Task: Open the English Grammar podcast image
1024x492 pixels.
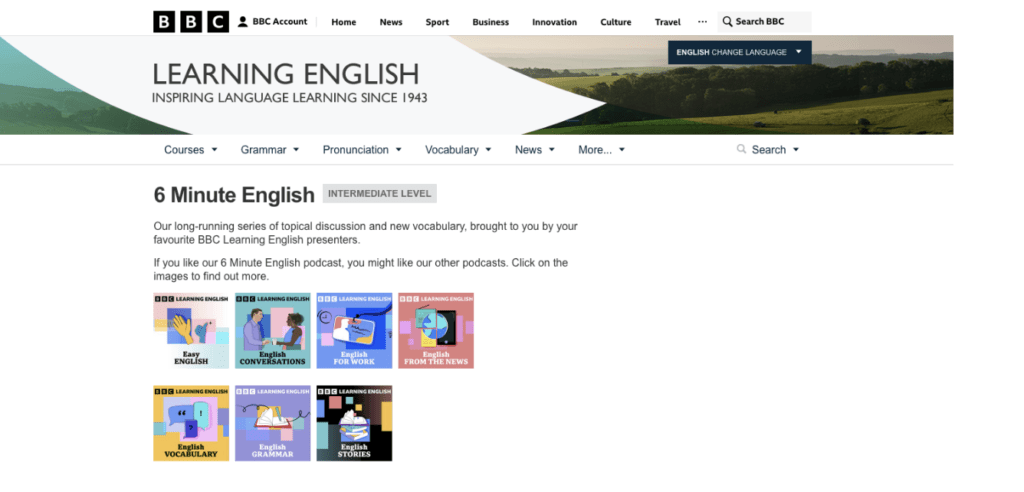Action: click(273, 423)
